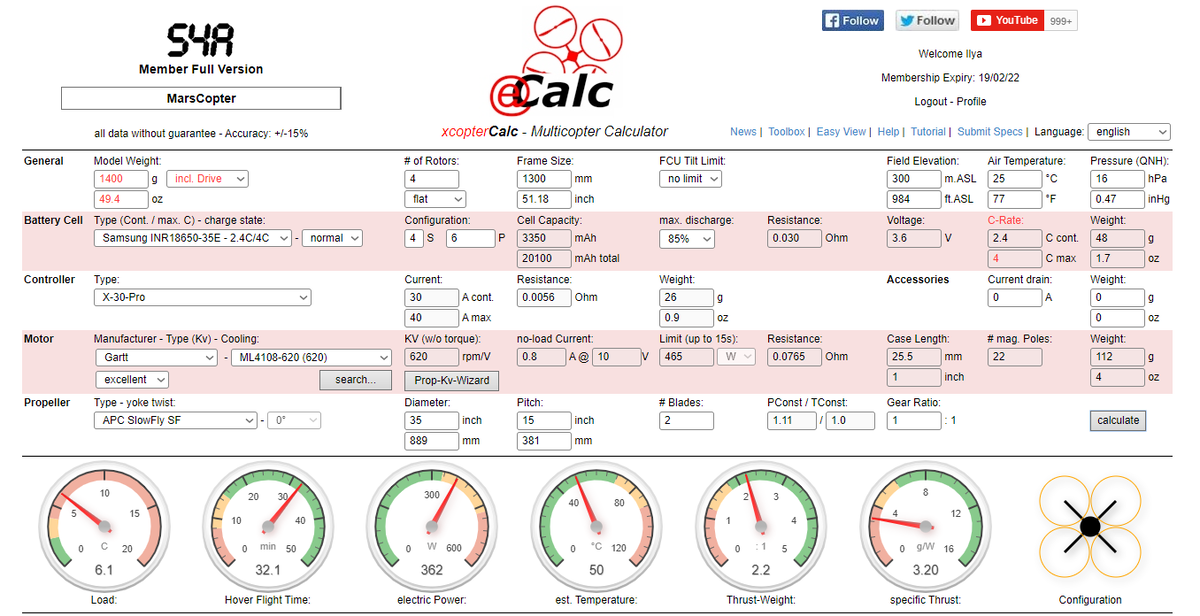
Task: Click the Gear Ratio field
Action: [x=914, y=421]
